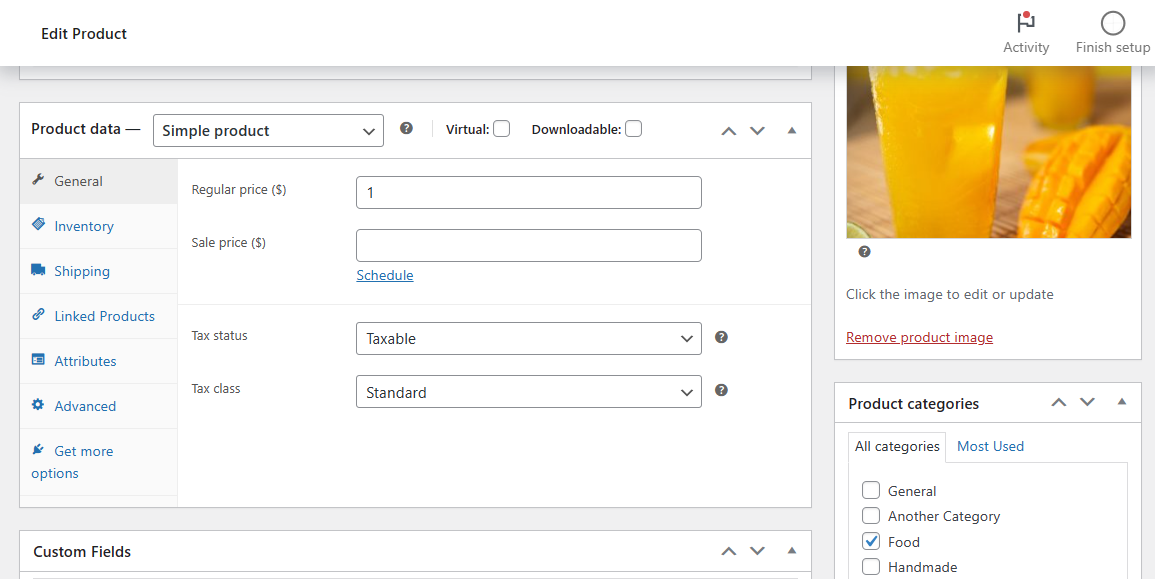Viewport: 1155px width, 579px height.
Task: Focus the Regular price field
Action: pos(529,192)
